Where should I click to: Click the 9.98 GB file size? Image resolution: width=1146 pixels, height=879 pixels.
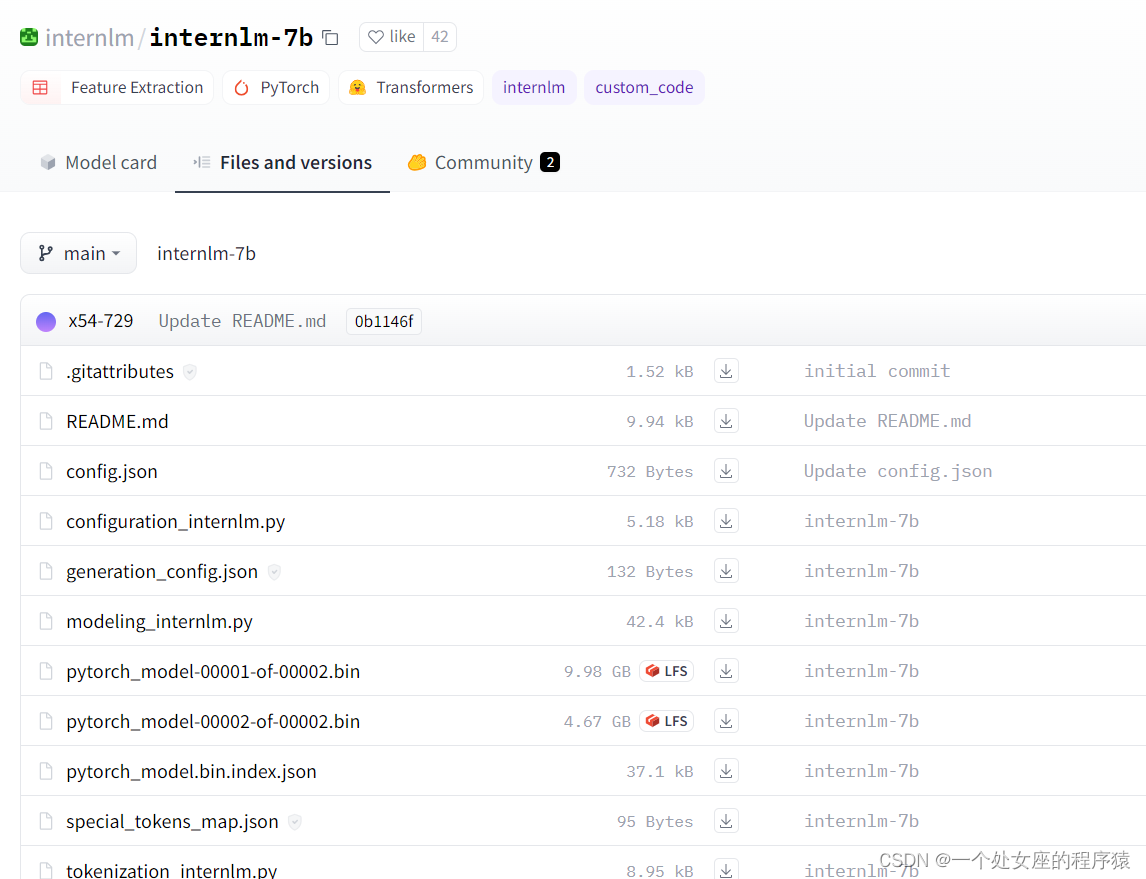tap(597, 671)
